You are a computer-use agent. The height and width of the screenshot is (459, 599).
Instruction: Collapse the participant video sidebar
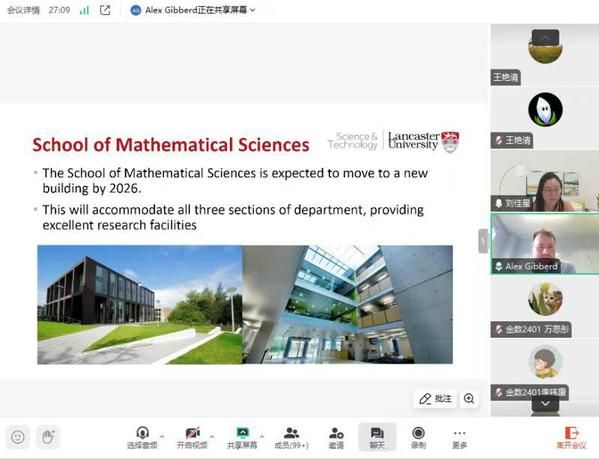(483, 241)
